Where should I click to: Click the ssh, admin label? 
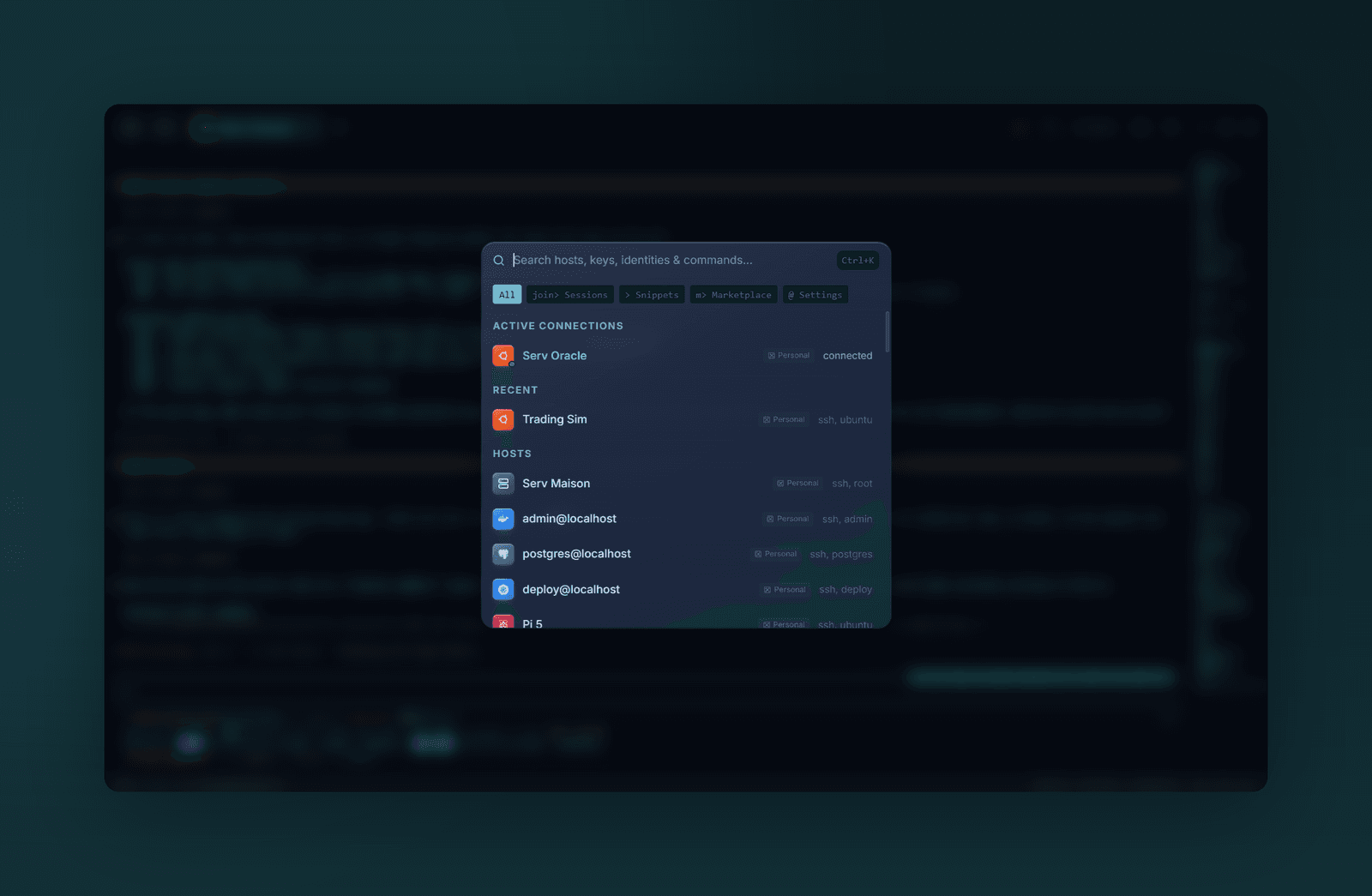coord(847,520)
